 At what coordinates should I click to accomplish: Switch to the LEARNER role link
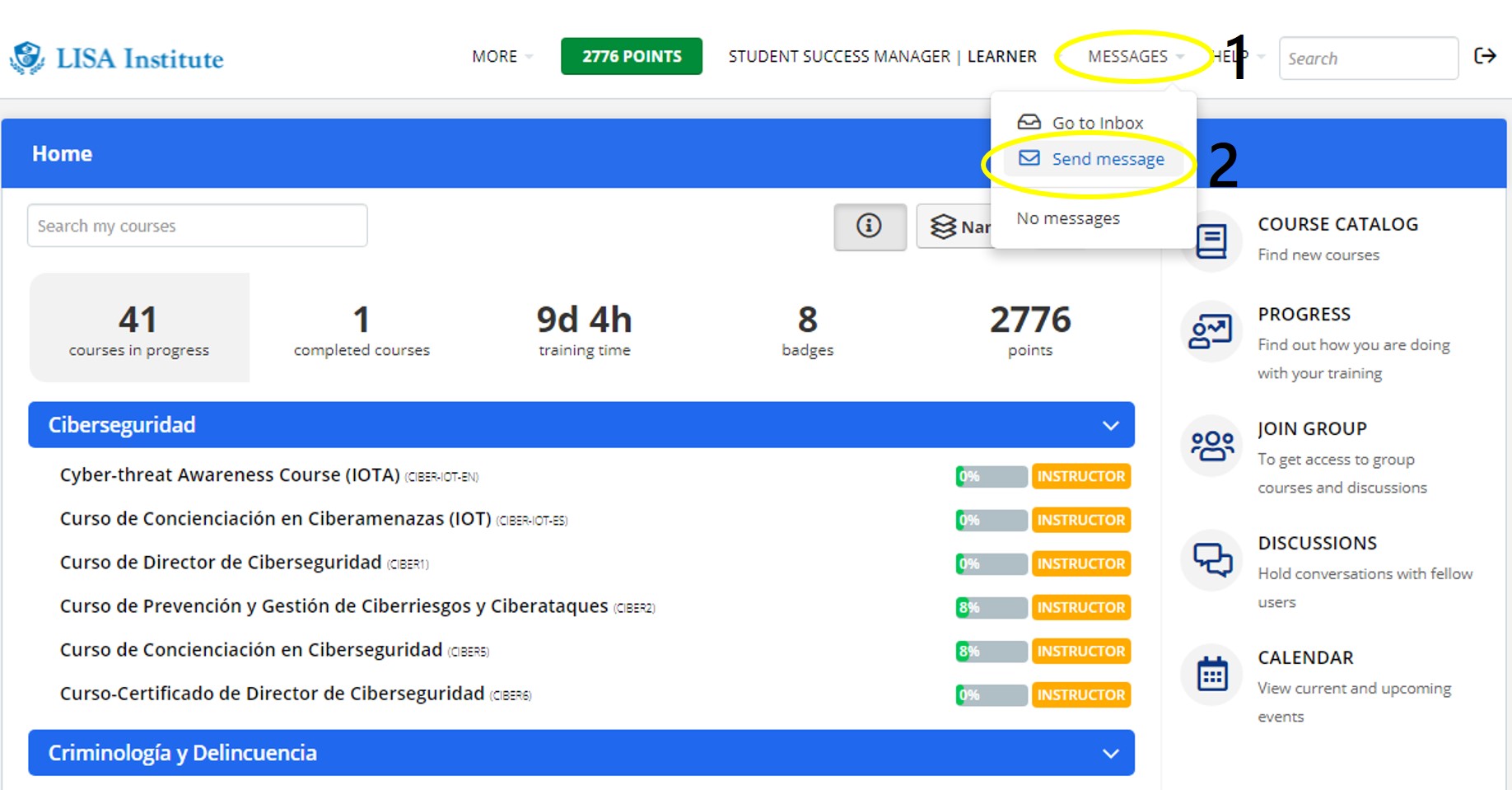1001,57
